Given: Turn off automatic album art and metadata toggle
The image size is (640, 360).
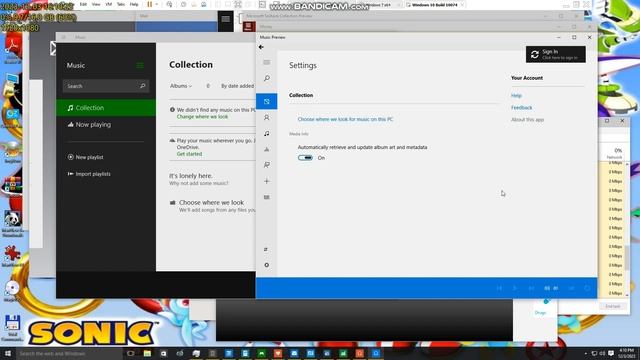Looking at the screenshot, I should tap(305, 158).
